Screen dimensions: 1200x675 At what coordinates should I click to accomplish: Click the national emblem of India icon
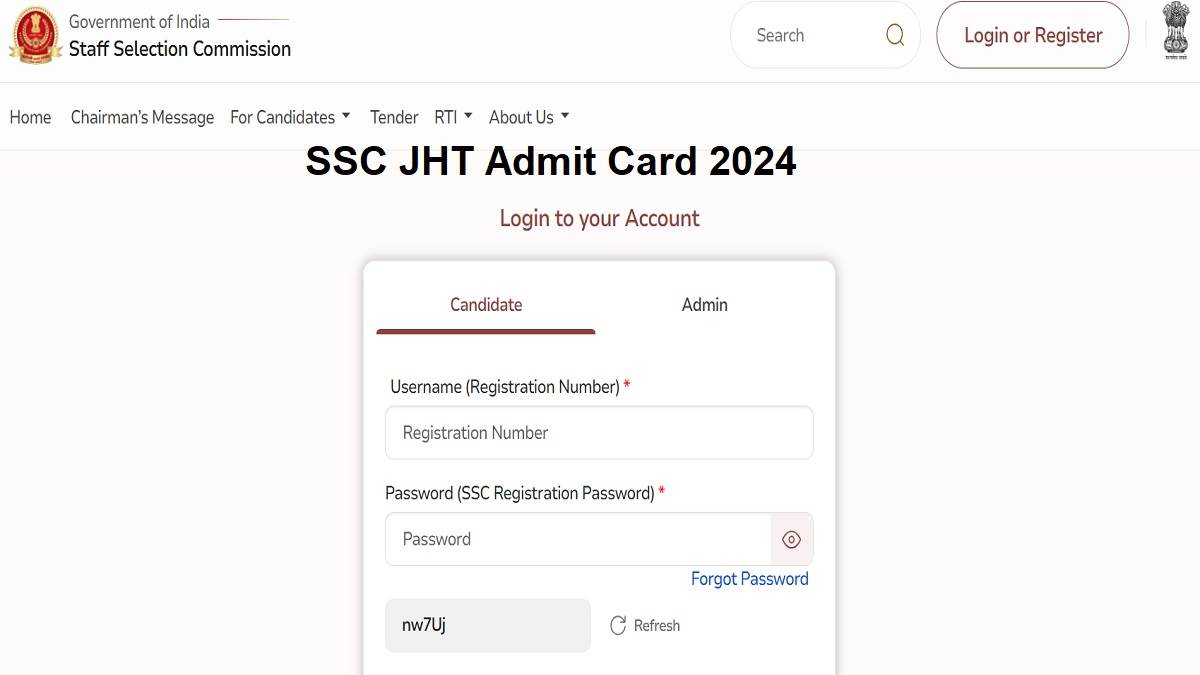(1176, 32)
